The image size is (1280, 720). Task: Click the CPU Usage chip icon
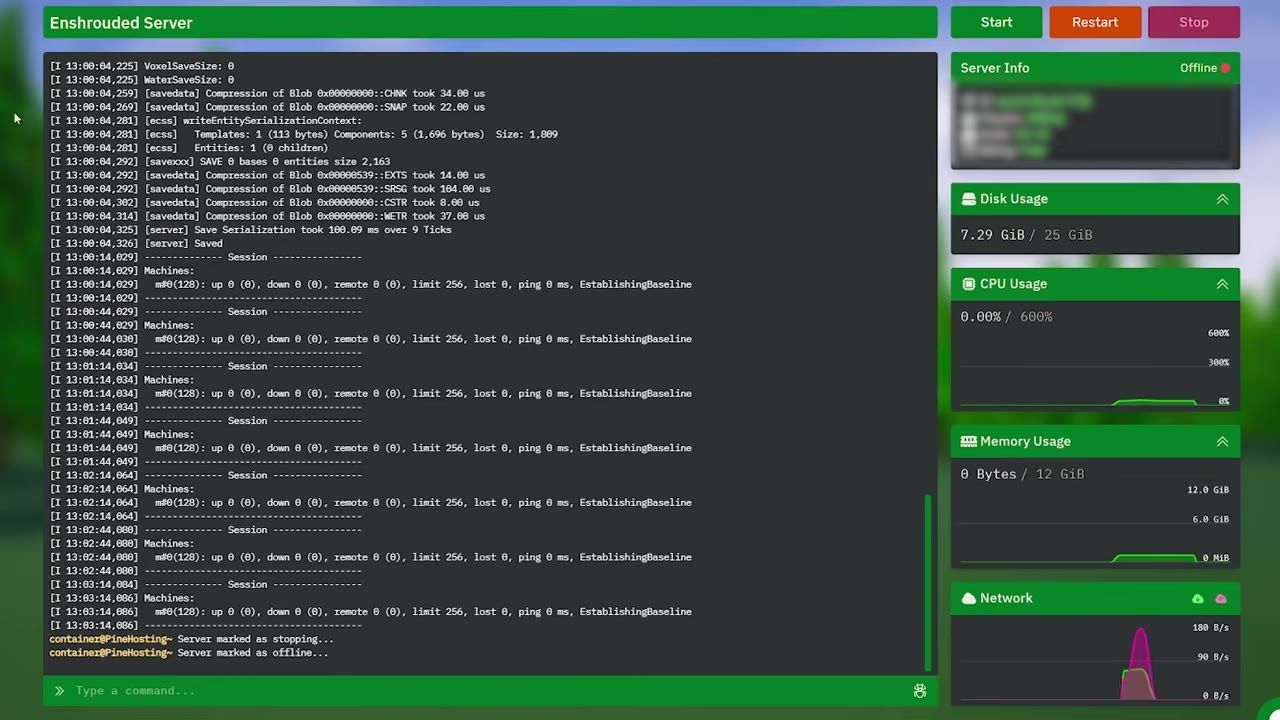tap(968, 284)
